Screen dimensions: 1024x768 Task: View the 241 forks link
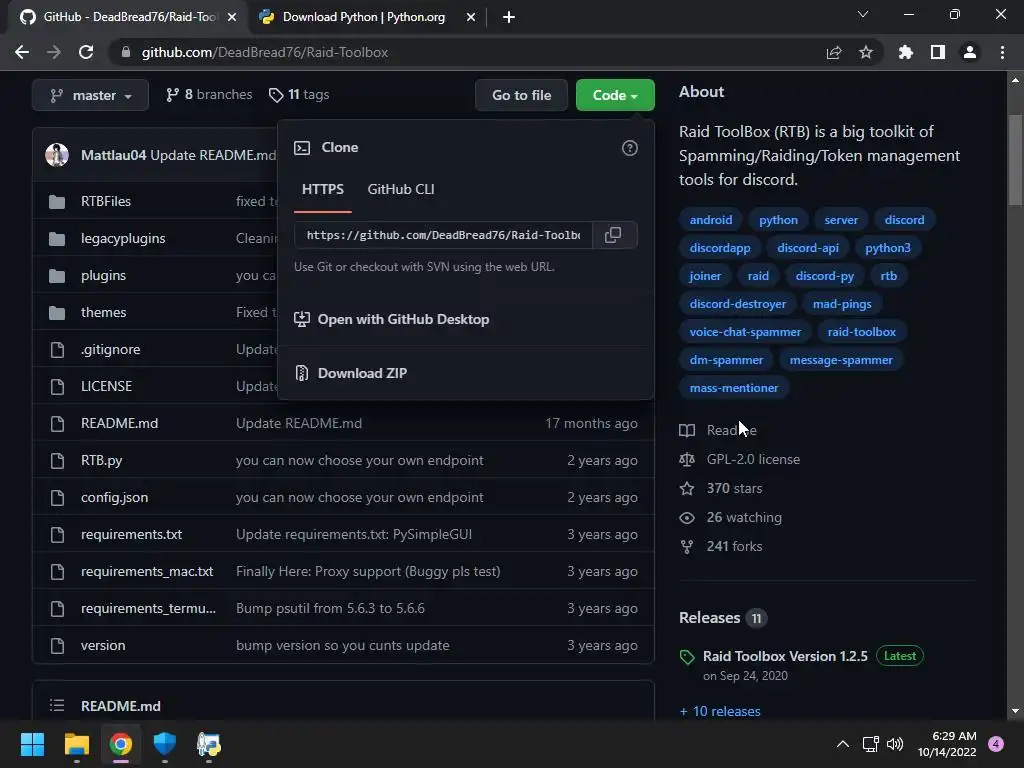[734, 546]
